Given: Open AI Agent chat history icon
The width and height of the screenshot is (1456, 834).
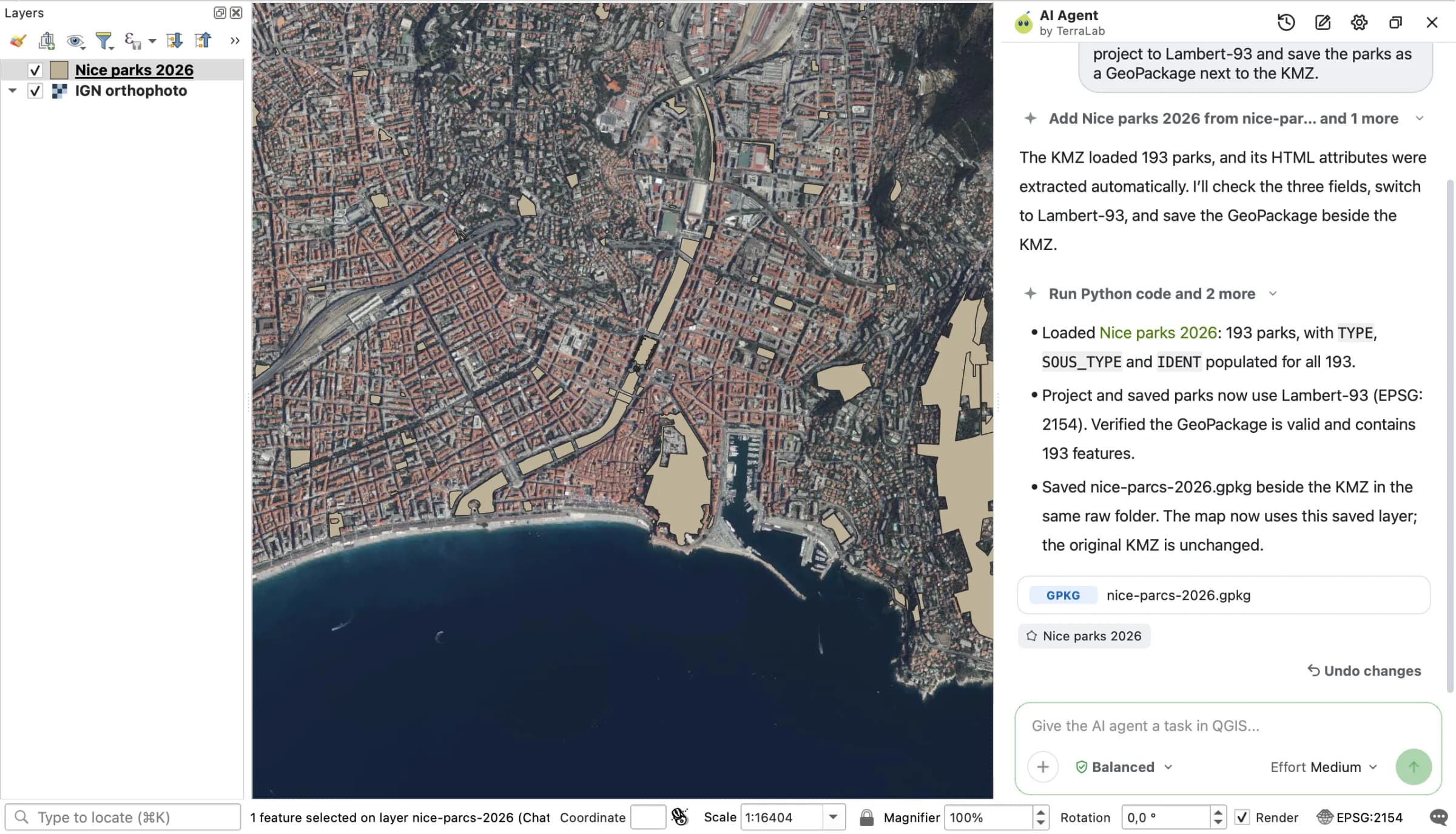Looking at the screenshot, I should coord(1286,22).
